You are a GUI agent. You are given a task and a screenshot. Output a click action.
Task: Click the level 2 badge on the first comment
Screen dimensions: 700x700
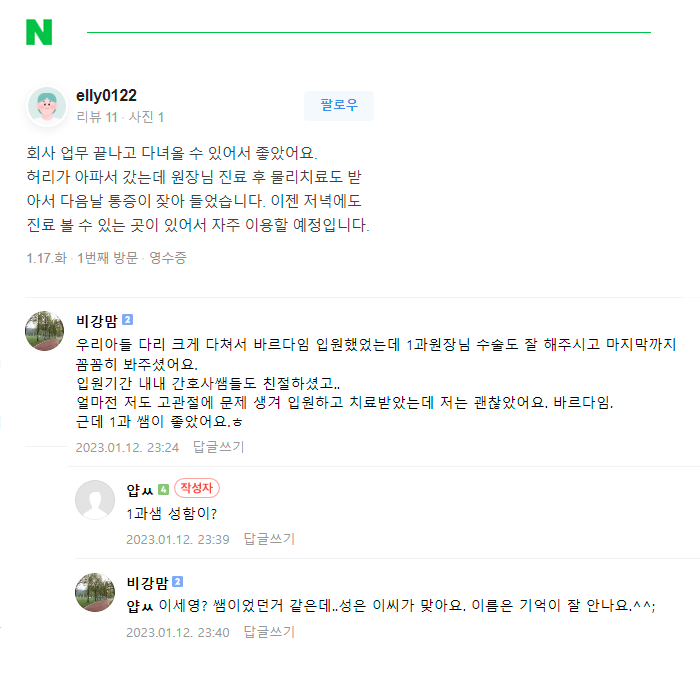tap(127, 320)
